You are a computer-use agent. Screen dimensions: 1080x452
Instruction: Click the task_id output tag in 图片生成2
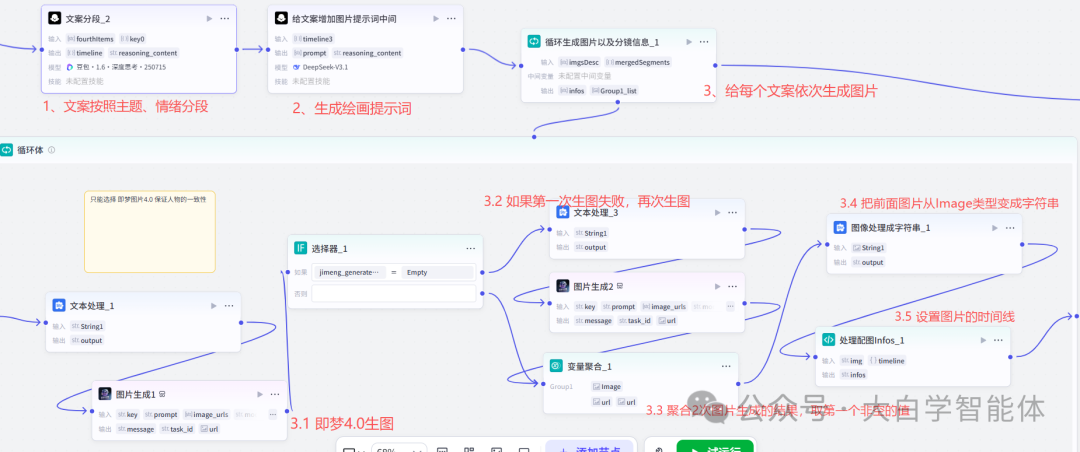tap(636, 320)
